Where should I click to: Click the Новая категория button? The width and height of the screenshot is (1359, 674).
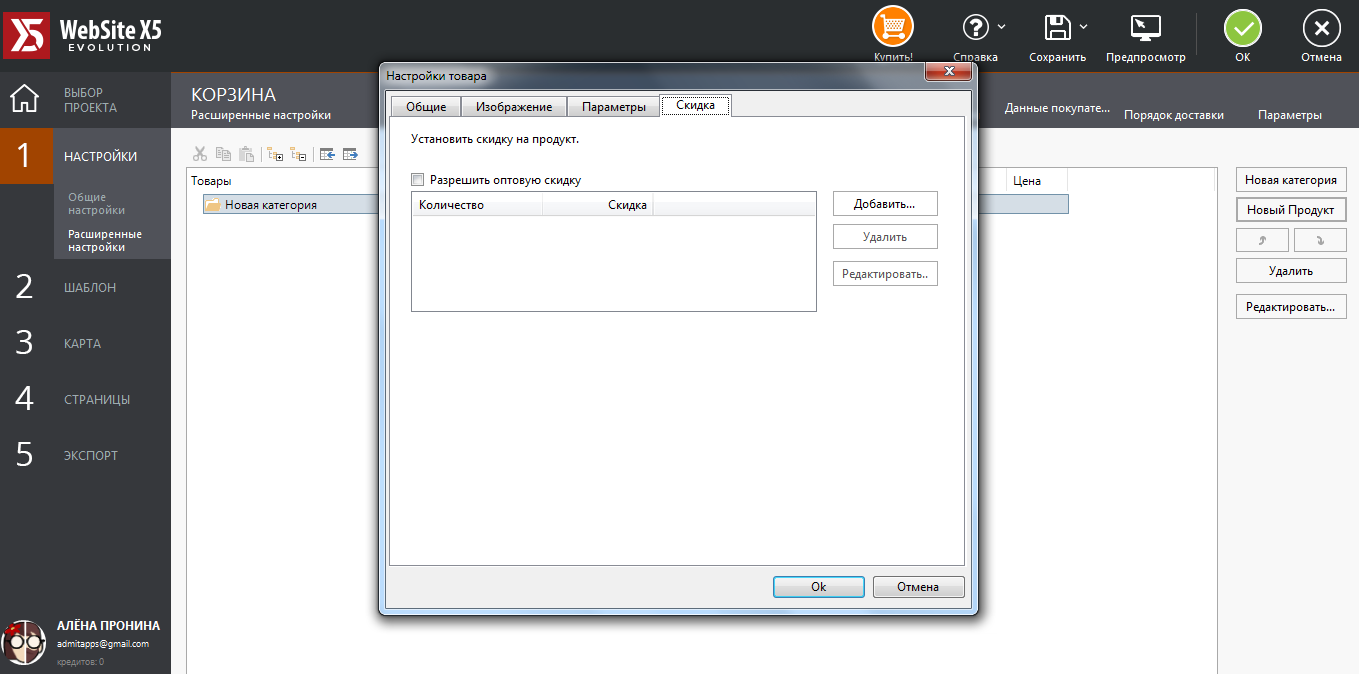click(1291, 180)
